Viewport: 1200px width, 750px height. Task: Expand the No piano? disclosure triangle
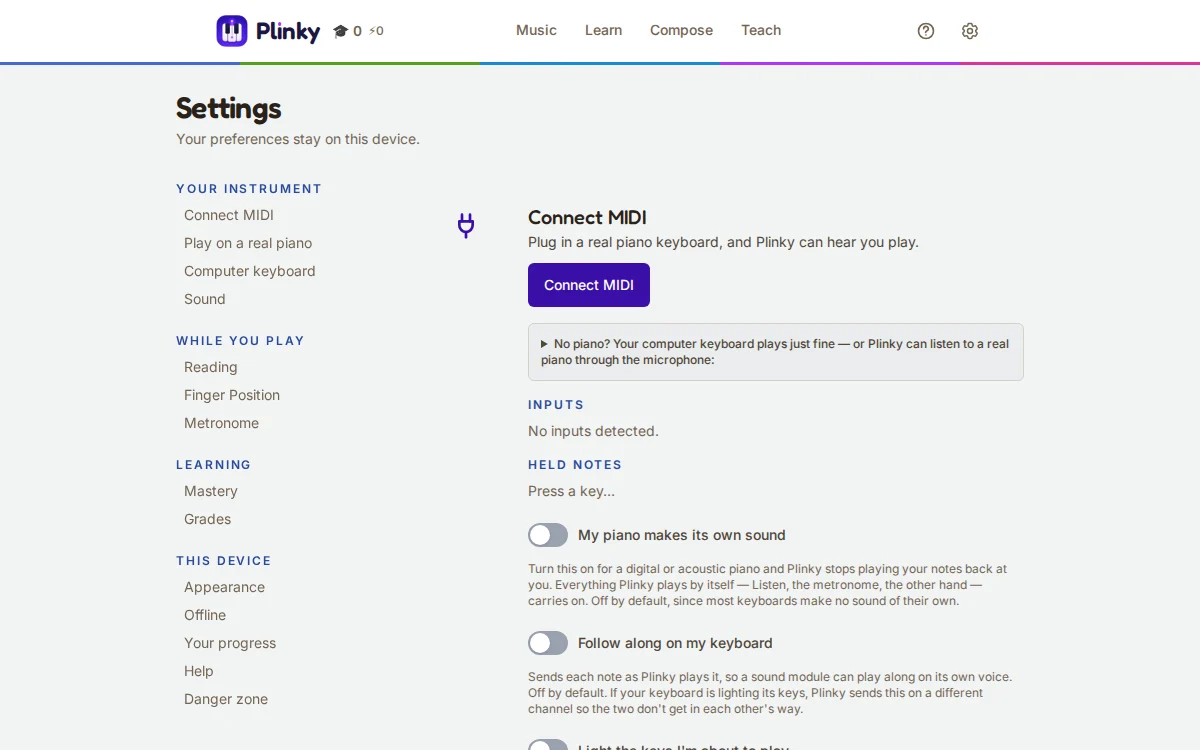pos(544,344)
